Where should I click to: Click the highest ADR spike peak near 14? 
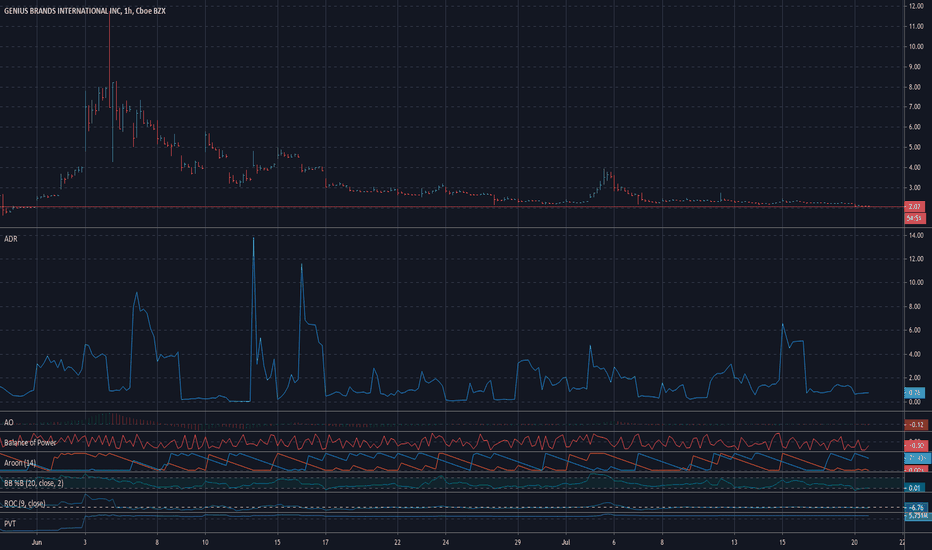253,239
